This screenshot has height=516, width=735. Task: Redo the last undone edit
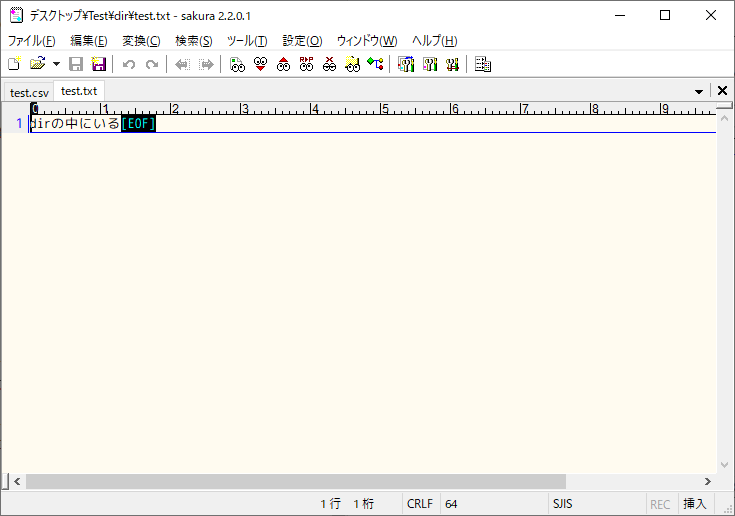[x=152, y=64]
